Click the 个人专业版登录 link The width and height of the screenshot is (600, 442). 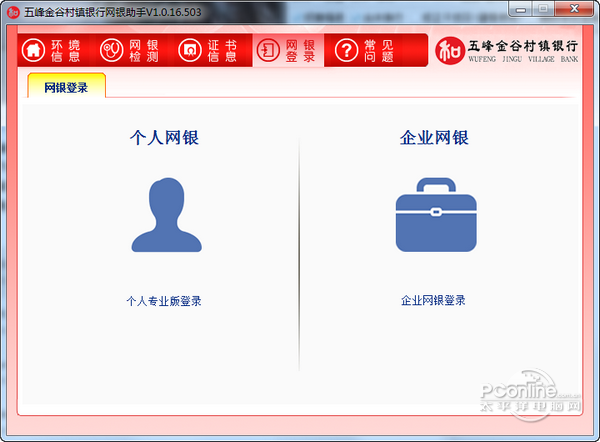pyautogui.click(x=164, y=301)
